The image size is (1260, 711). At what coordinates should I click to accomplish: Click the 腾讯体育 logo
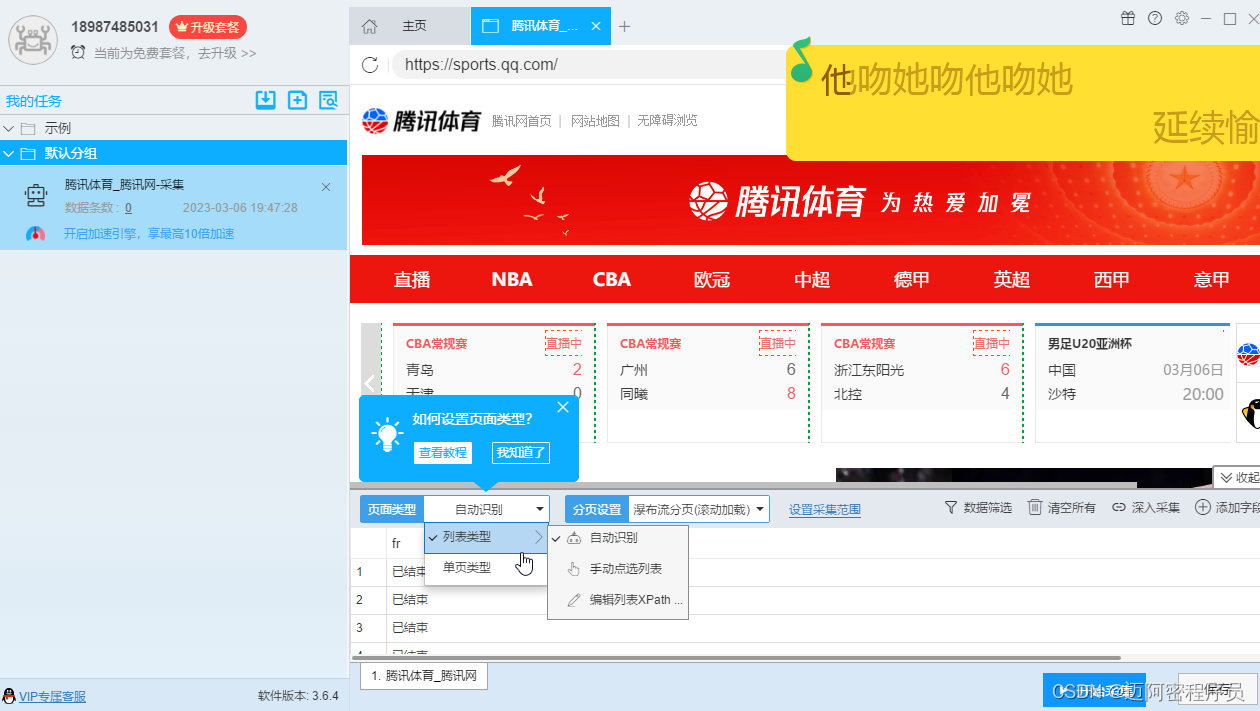(421, 121)
